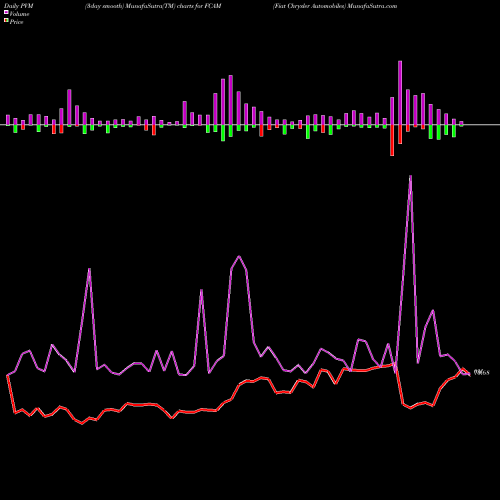Select the 'Volume' legend label

pyautogui.click(x=19, y=14)
